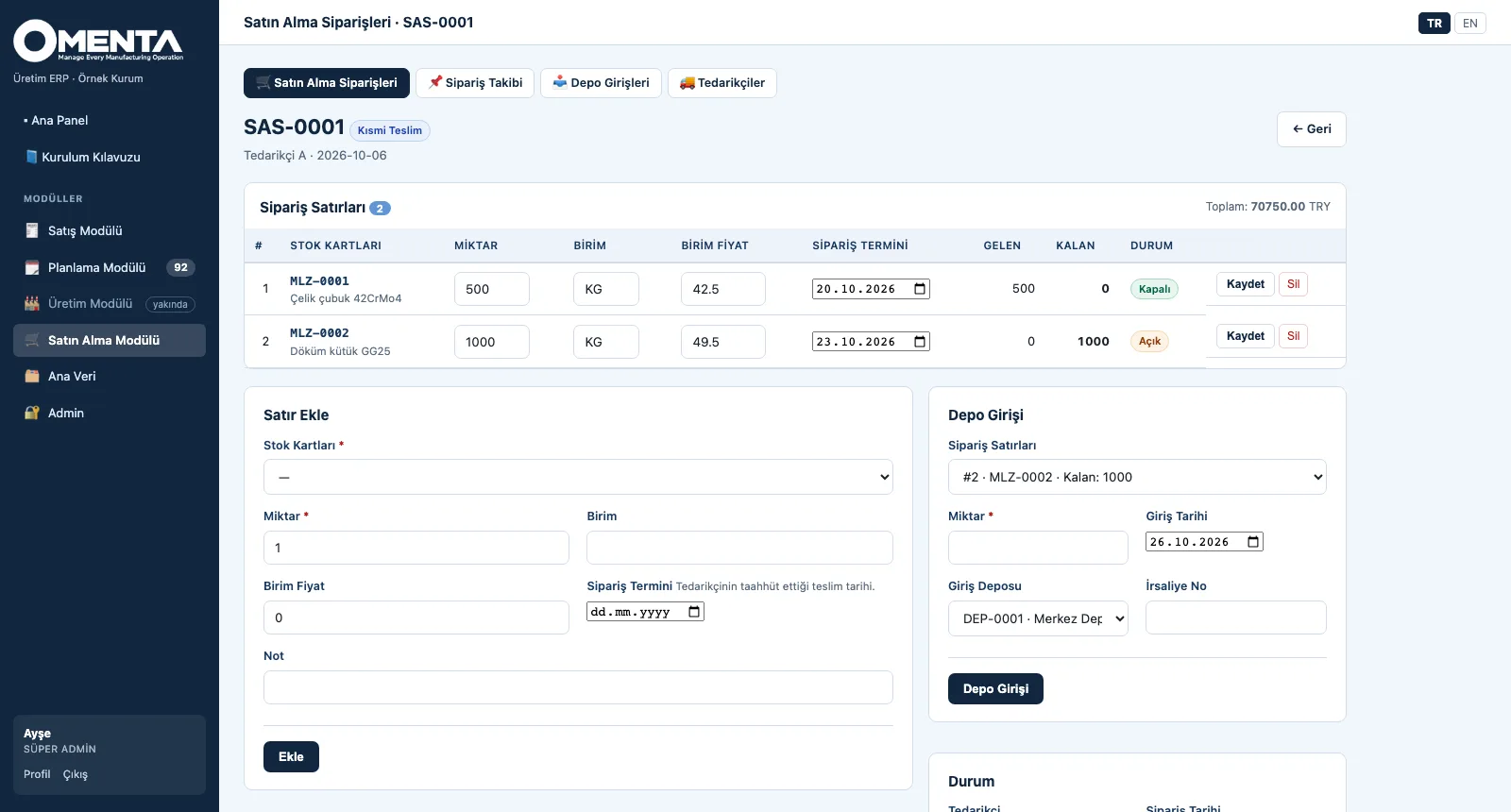Image resolution: width=1511 pixels, height=812 pixels.
Task: Switch language to EN
Action: click(1470, 23)
